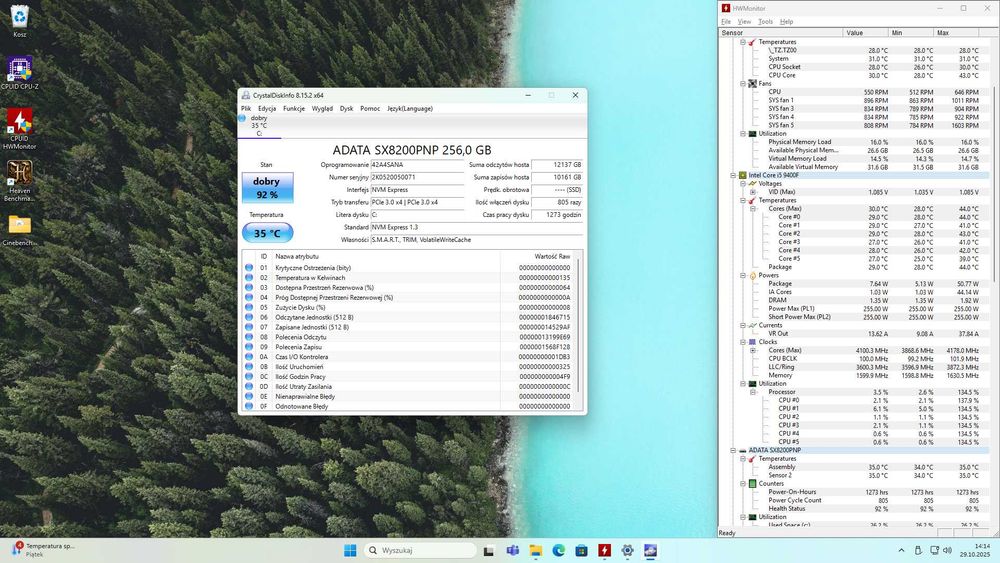Viewport: 1000px width, 563px height.
Task: Collapse the Fans node in HWMonitor
Action: point(743,84)
